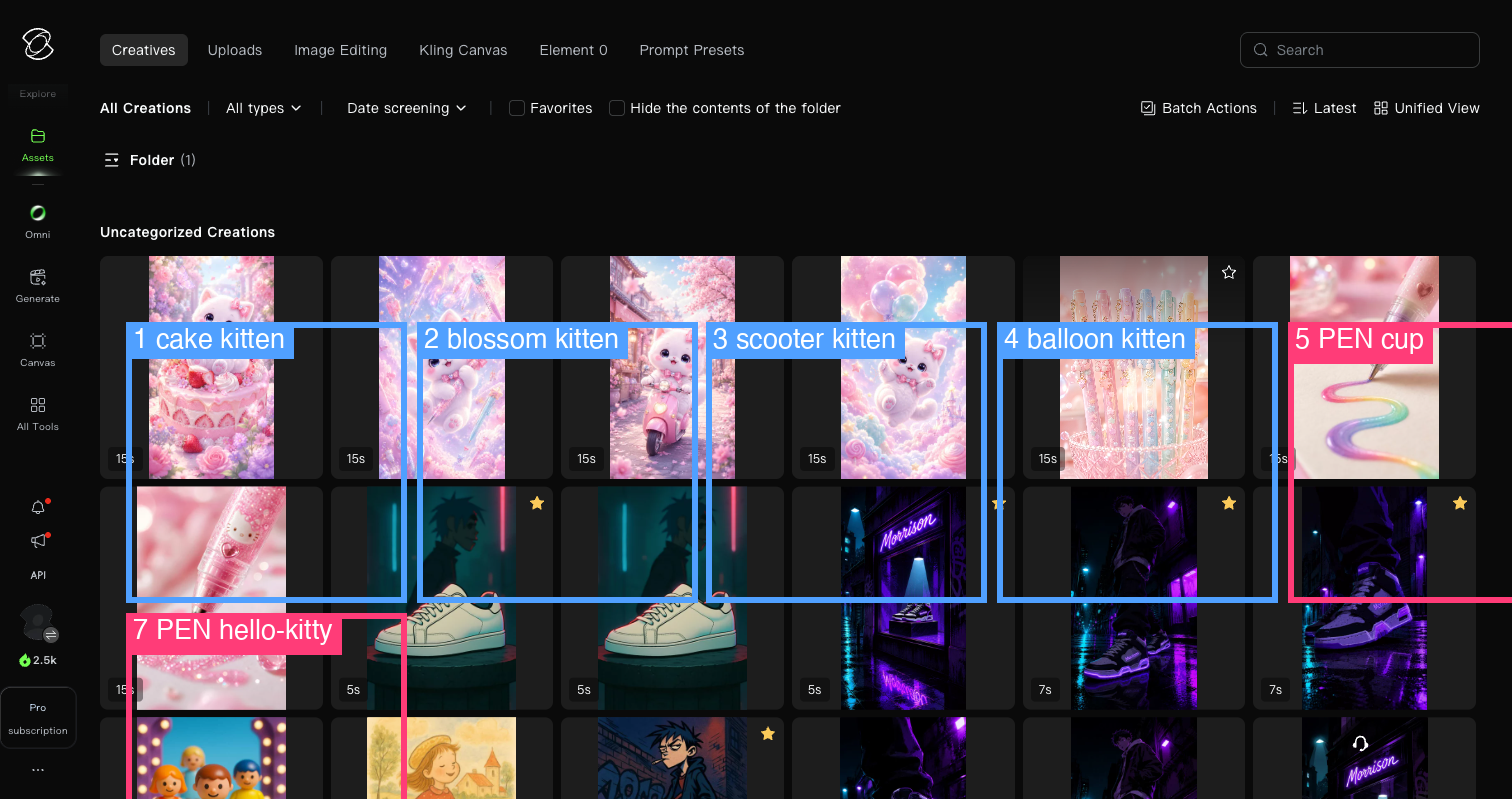Screen dimensions: 1512x799
Task: Open the headset support icon
Action: (1360, 743)
